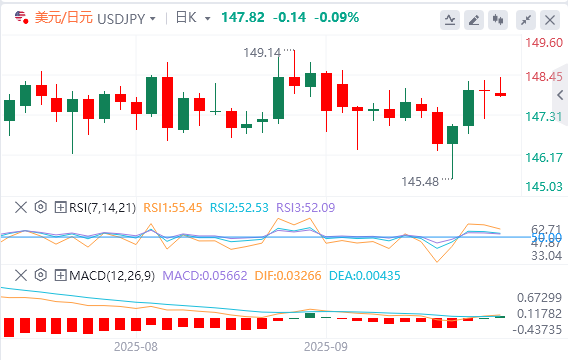The width and height of the screenshot is (568, 360).
Task: Click the US flag currency icon
Action: coord(21,17)
